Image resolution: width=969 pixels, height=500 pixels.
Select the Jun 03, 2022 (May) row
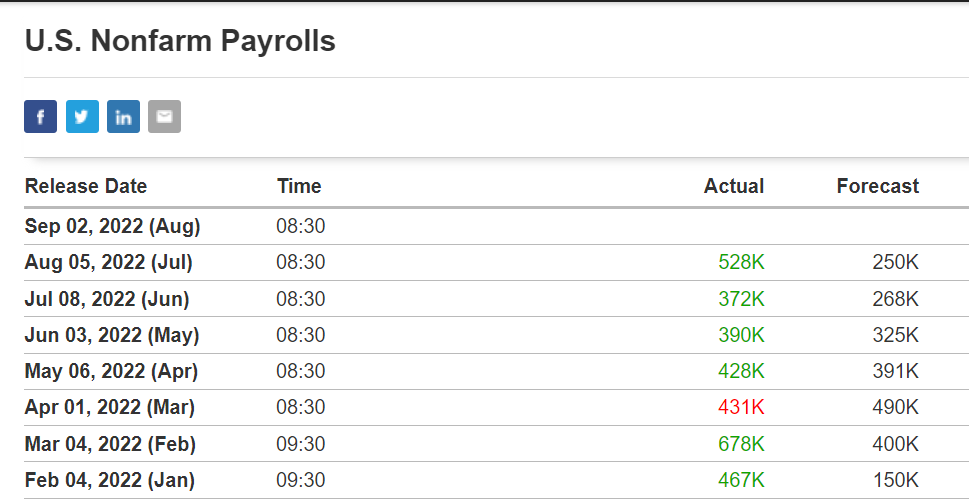pyautogui.click(x=496, y=335)
